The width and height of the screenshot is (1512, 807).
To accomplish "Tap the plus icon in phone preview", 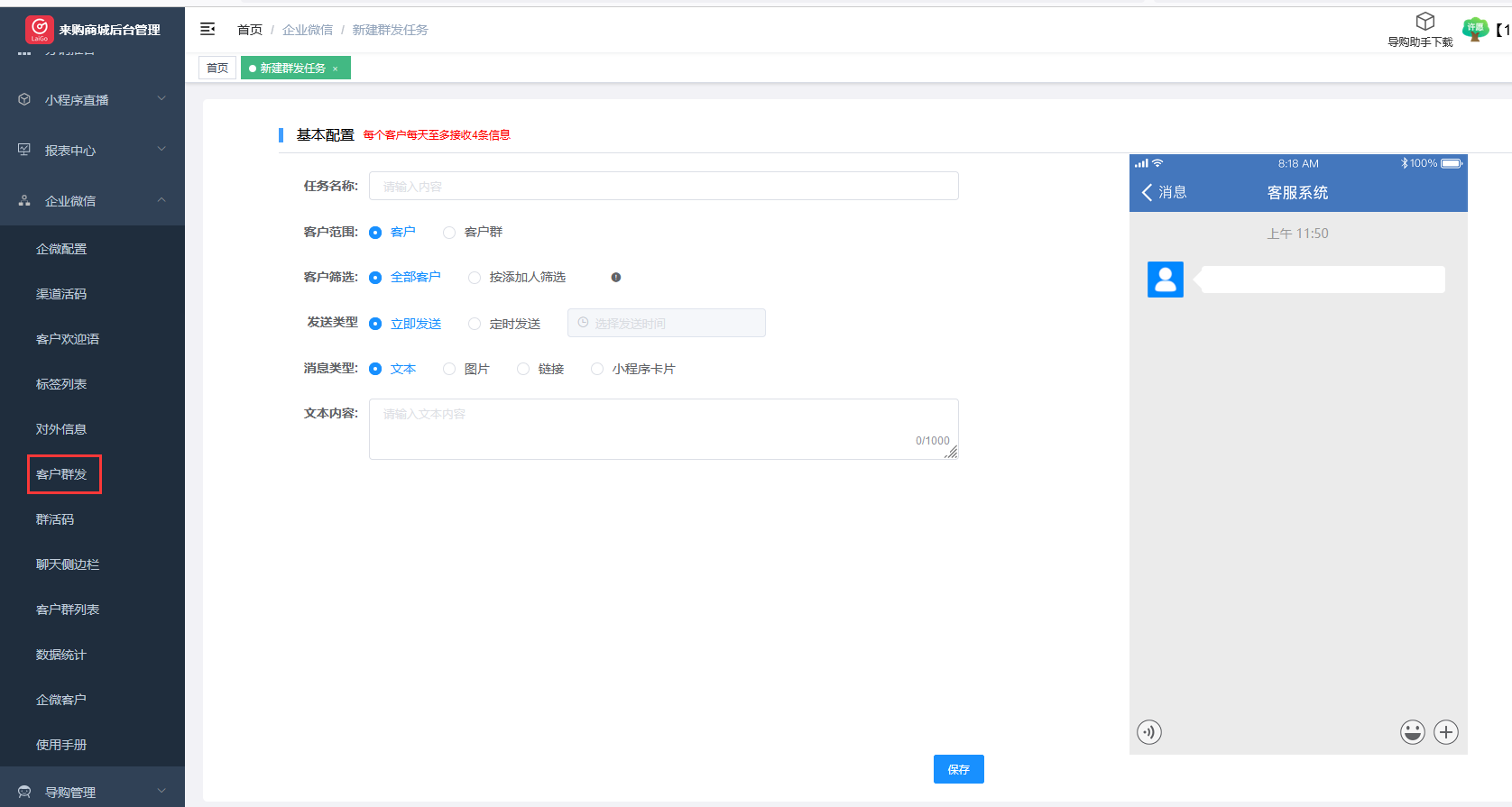I will pos(1446,732).
